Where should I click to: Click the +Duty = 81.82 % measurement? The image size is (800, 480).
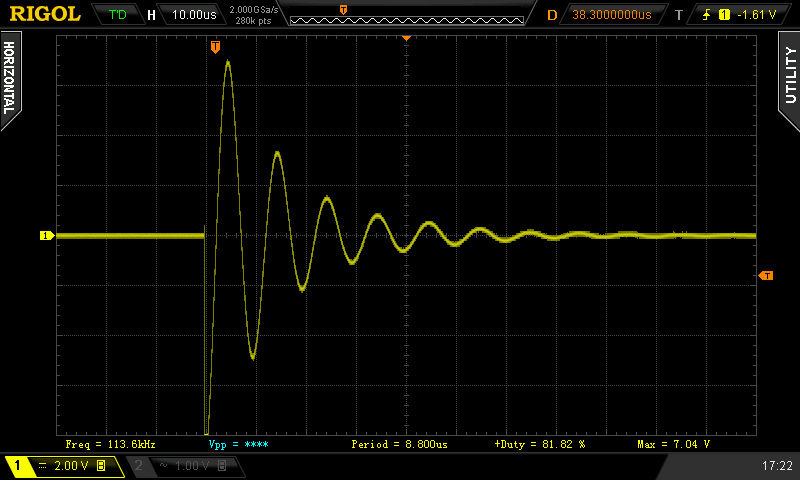click(539, 444)
